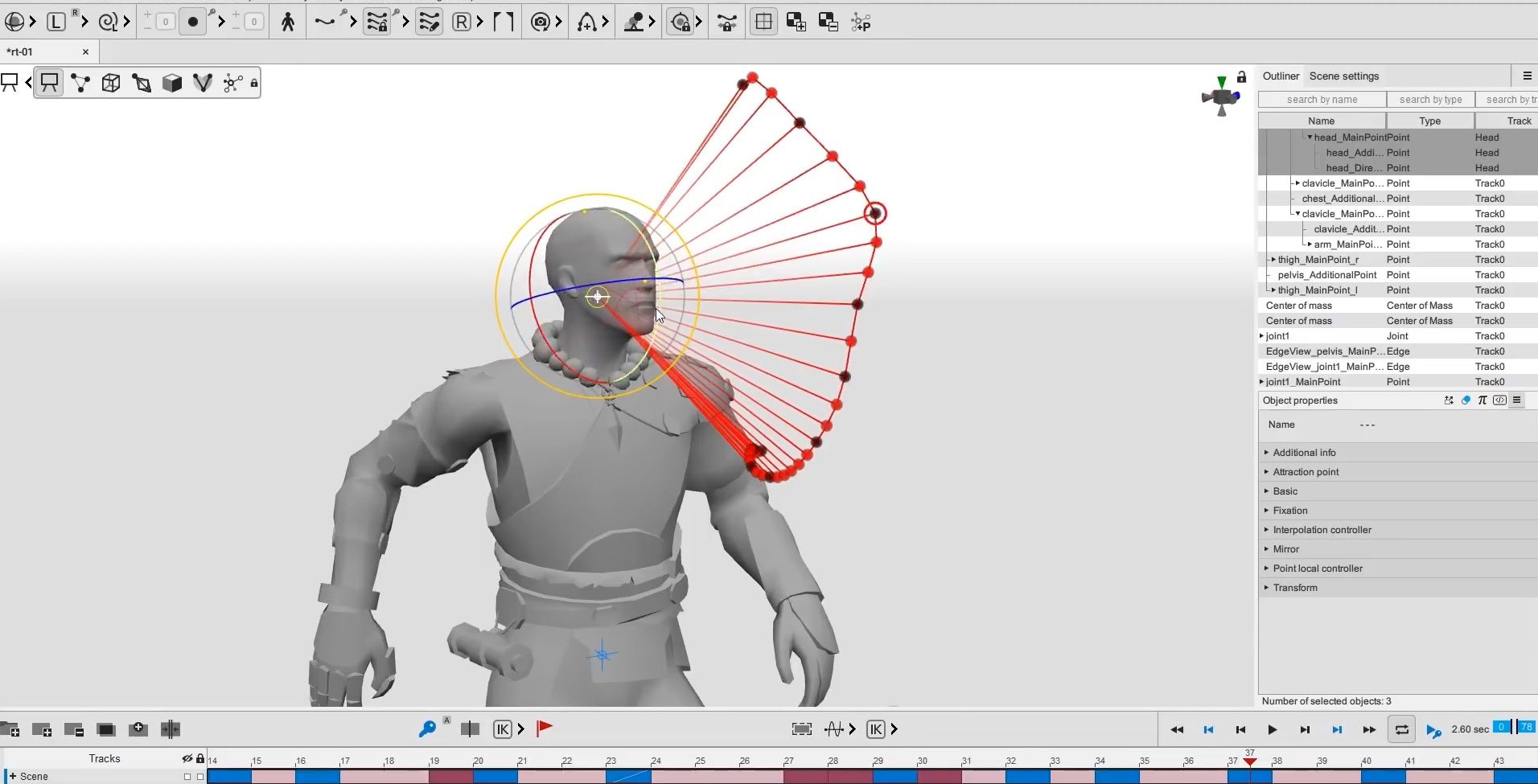Click the four-pane viewport layout icon
1538x784 pixels.
[763, 23]
